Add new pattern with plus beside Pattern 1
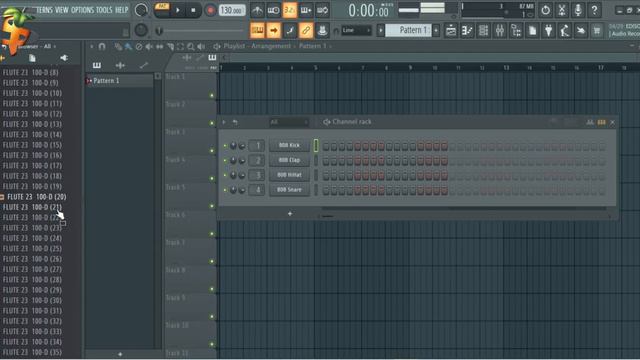Screen dimensions: 640x360 coord(436,30)
